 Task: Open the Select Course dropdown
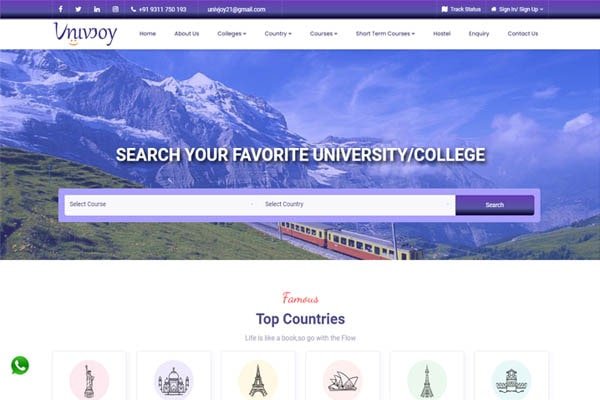click(162, 204)
